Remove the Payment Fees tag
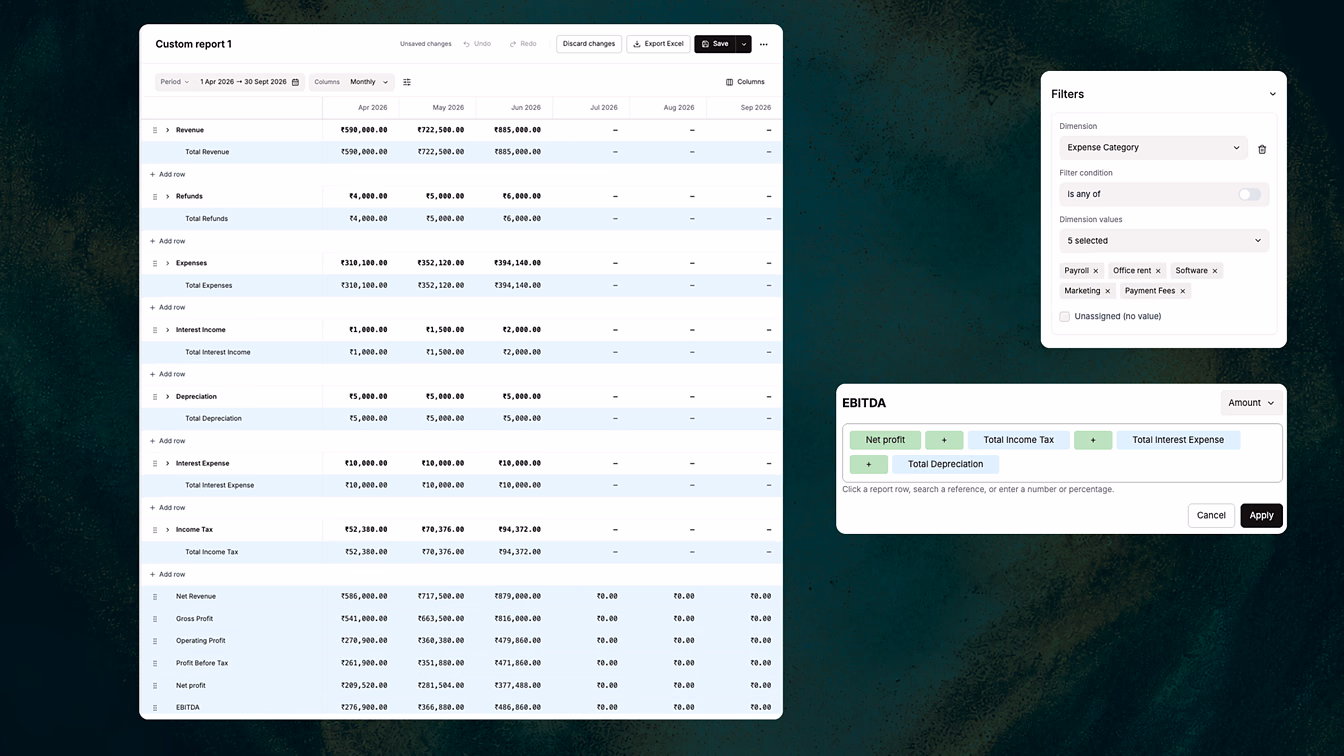 1182,291
